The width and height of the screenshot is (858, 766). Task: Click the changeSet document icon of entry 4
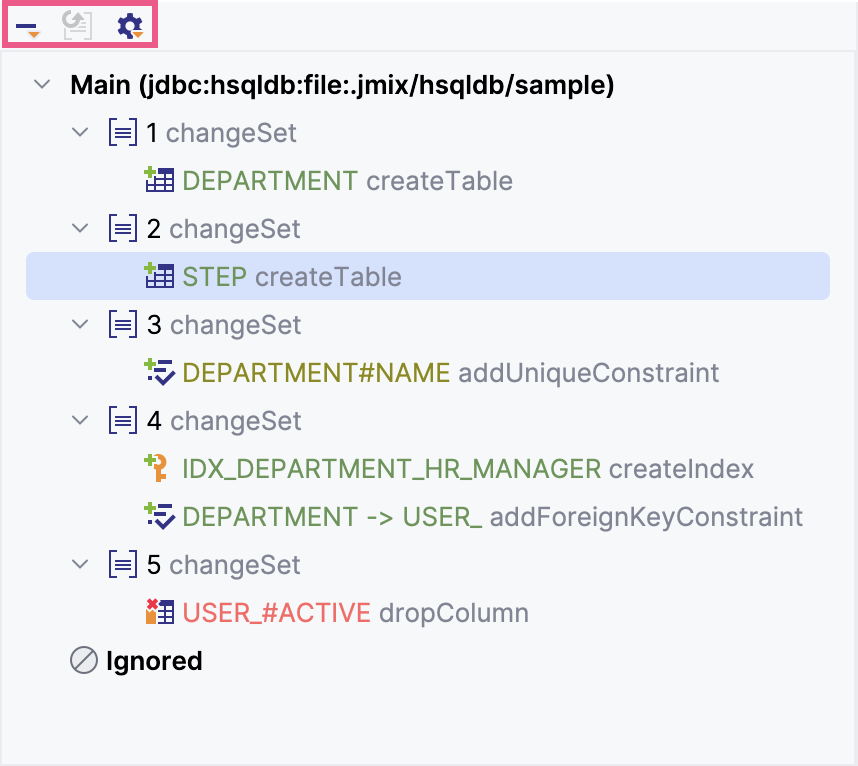coord(121,420)
